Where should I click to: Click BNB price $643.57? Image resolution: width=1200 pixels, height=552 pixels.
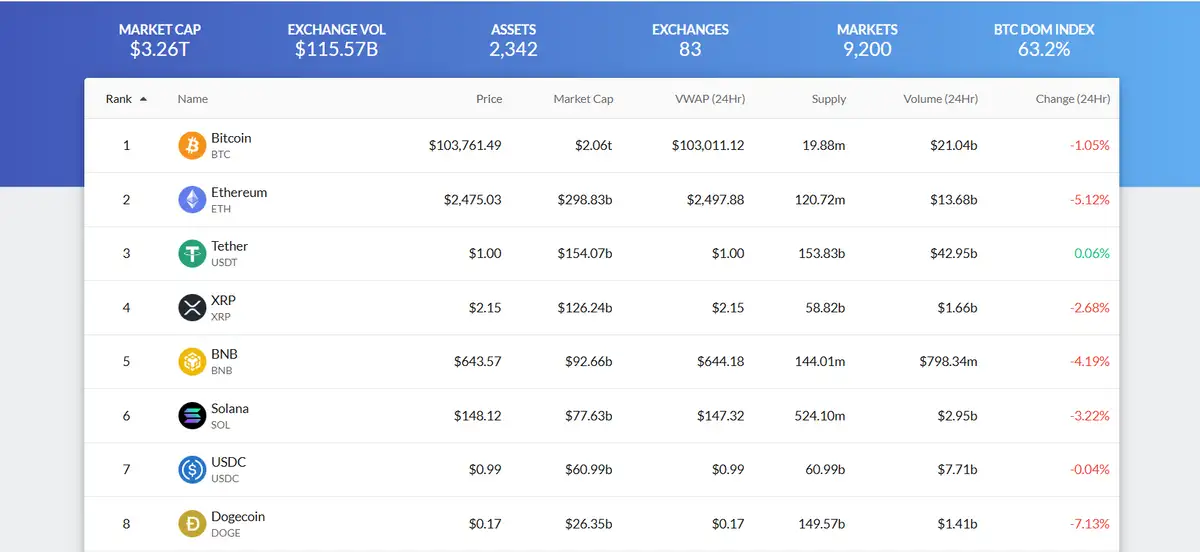(x=477, y=361)
